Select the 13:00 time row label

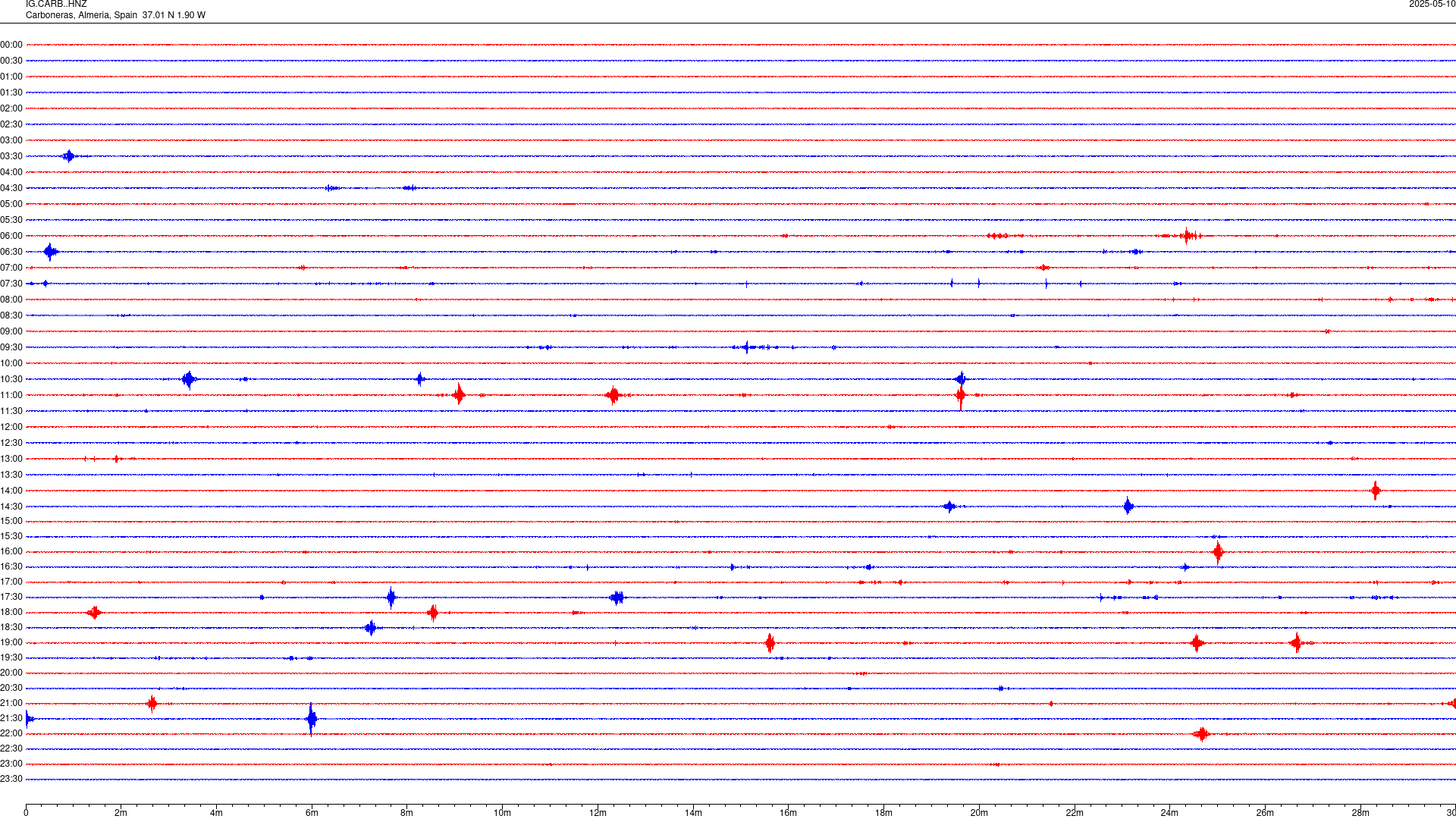point(11,459)
